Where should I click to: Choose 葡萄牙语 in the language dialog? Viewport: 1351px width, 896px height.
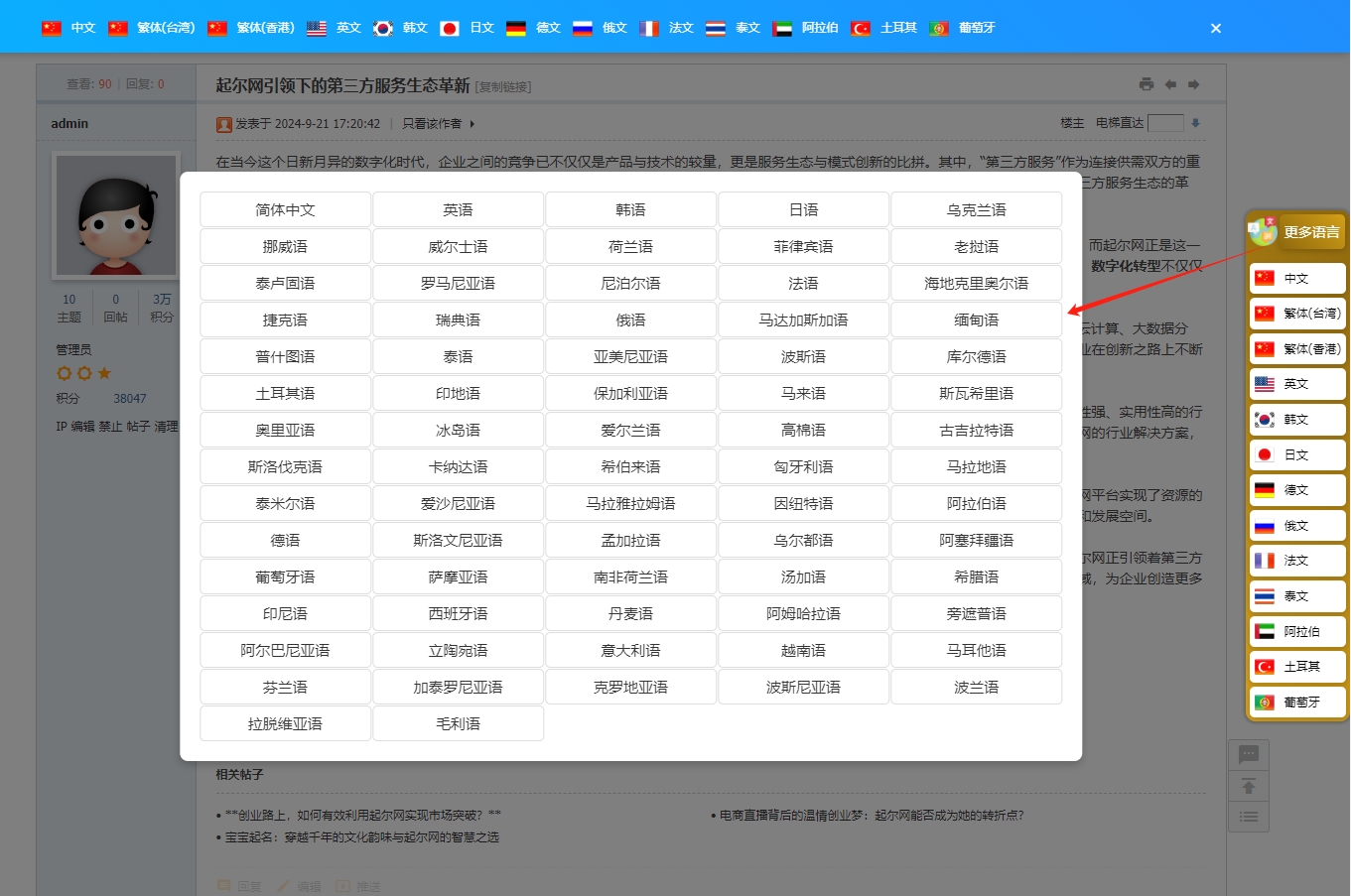click(286, 576)
